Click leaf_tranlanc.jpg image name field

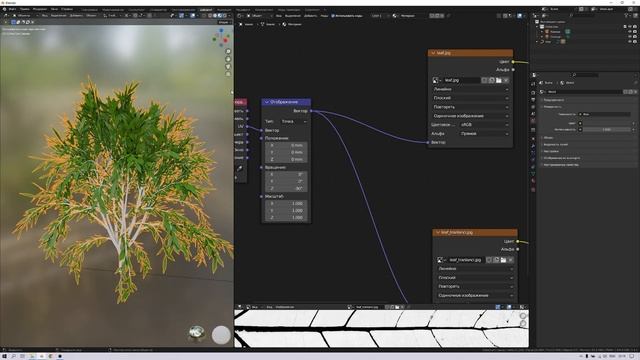point(465,260)
